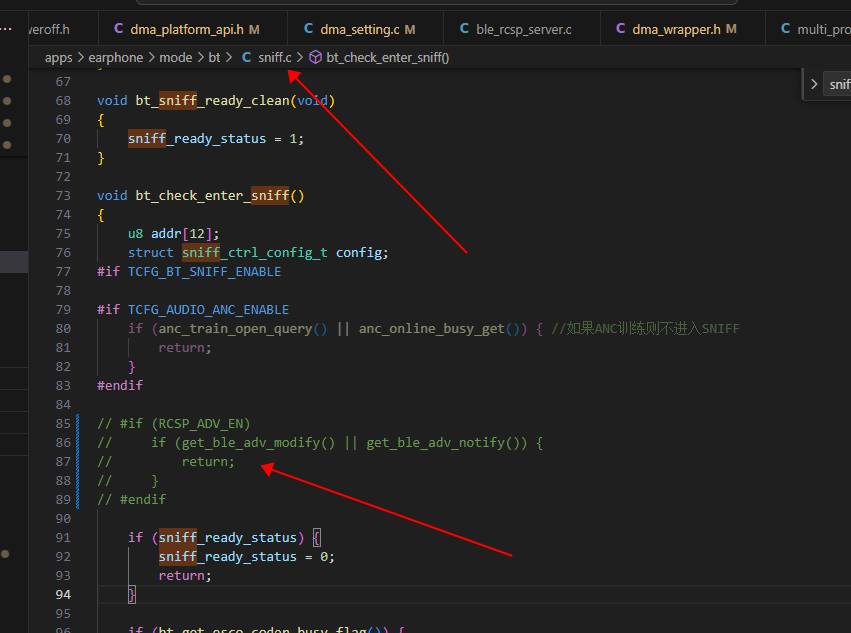Open the "mode" breadcrumb folder
Image resolution: width=851 pixels, height=633 pixels.
[175, 58]
